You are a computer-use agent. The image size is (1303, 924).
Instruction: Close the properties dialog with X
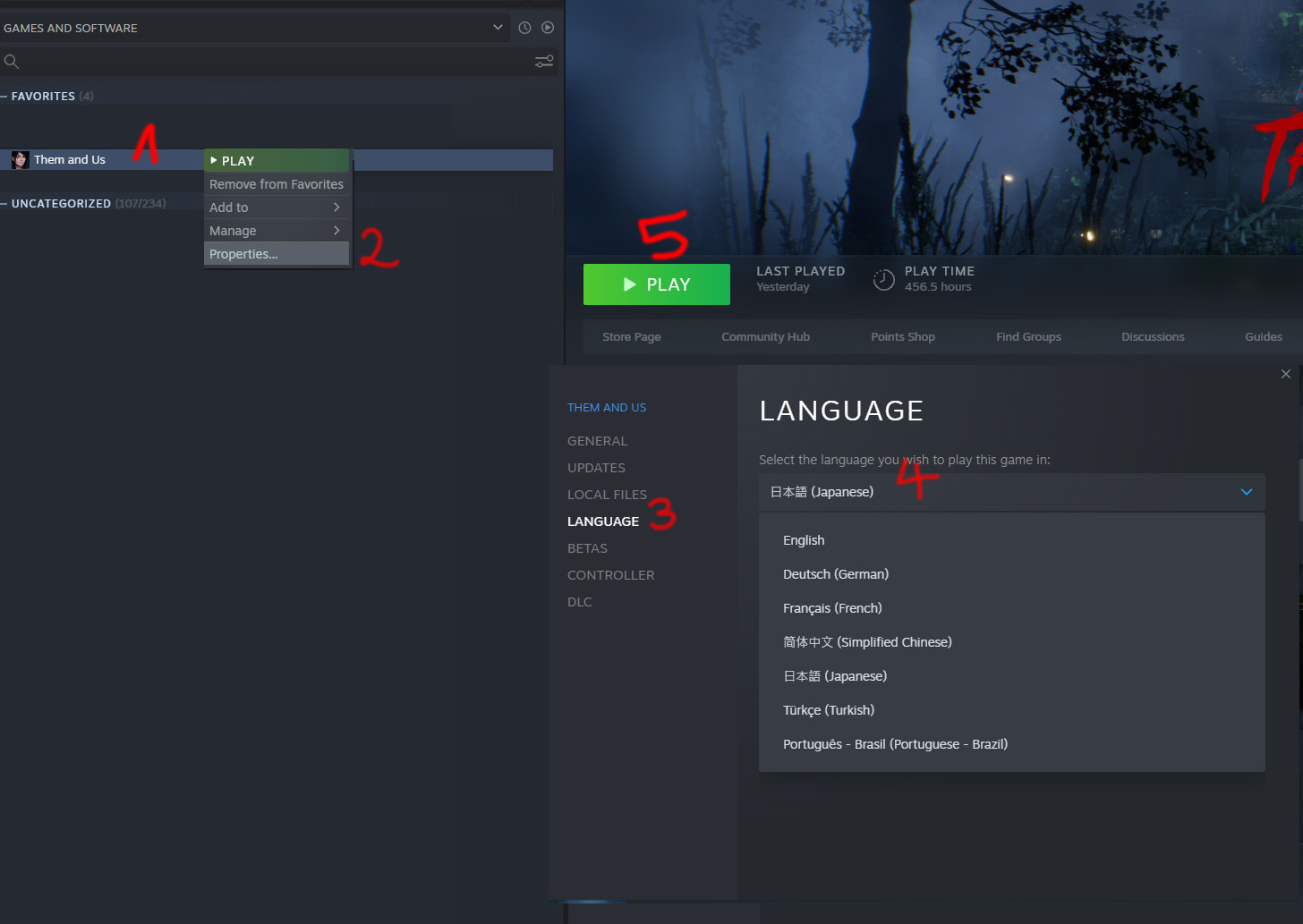click(x=1285, y=374)
